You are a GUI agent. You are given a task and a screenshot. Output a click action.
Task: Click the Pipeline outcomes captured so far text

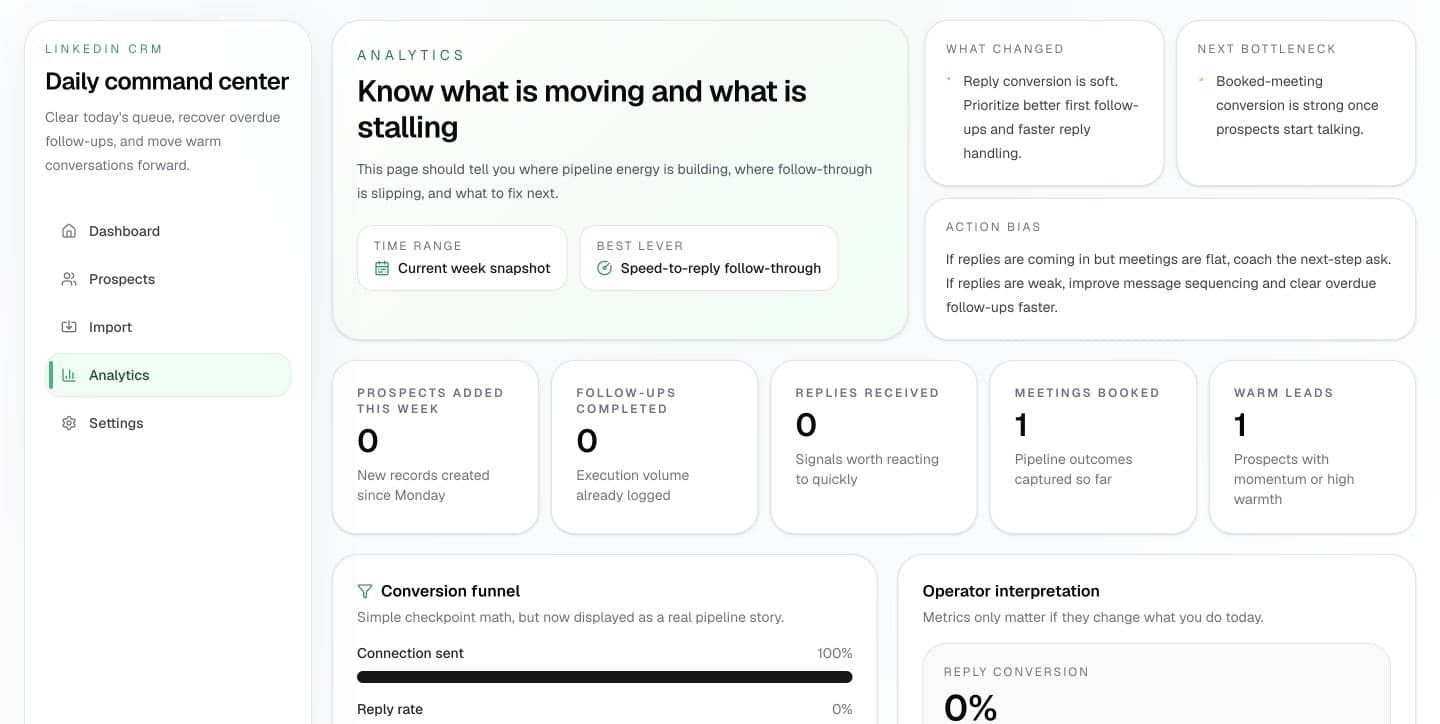(1073, 469)
